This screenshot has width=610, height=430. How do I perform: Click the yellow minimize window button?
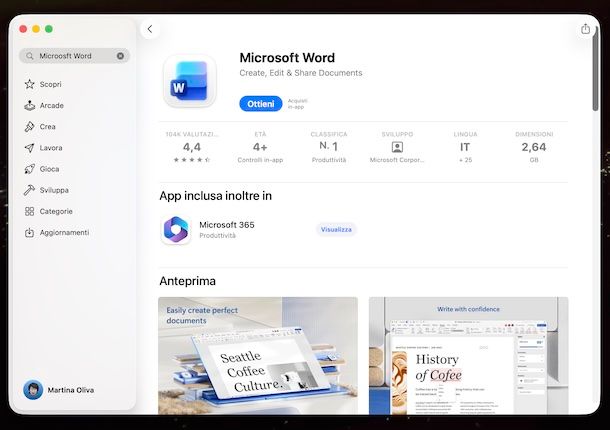click(x=36, y=29)
